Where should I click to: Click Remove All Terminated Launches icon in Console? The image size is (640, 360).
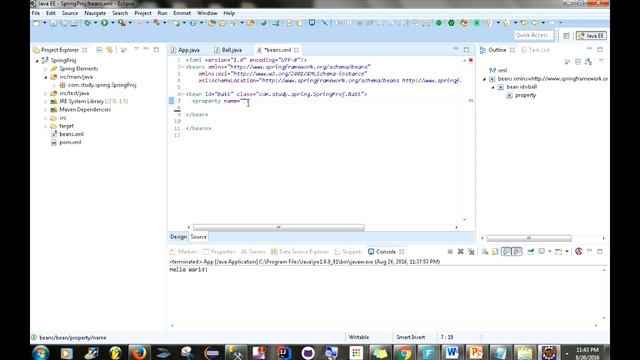click(x=471, y=251)
